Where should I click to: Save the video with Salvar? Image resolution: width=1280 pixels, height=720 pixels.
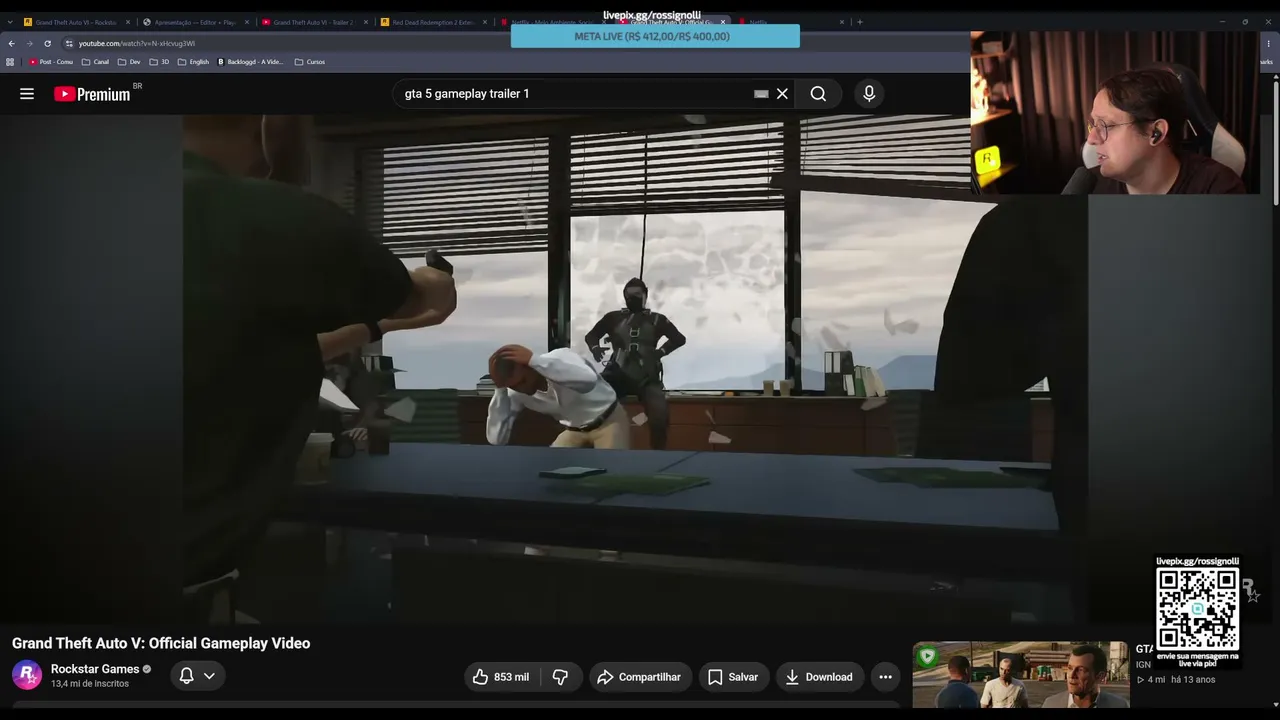(733, 677)
